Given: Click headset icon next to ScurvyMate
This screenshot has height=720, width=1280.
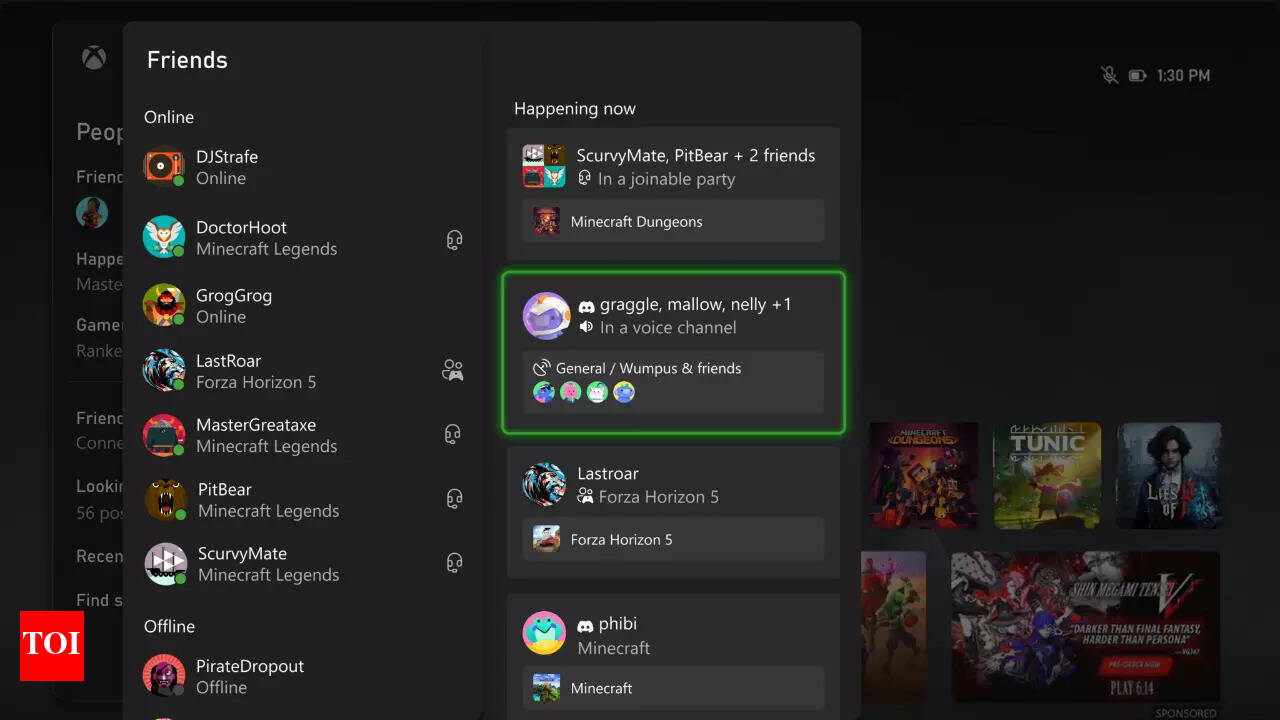Looking at the screenshot, I should [x=454, y=563].
